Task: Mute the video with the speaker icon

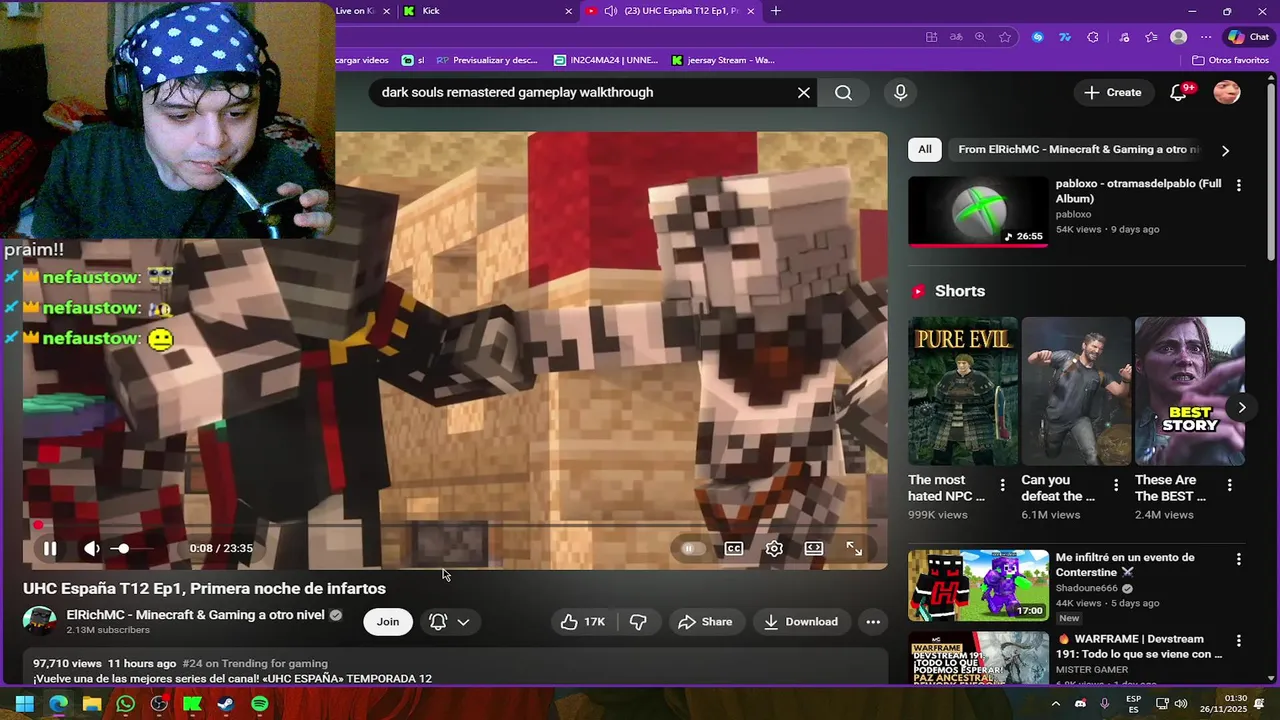Action: 91,548
